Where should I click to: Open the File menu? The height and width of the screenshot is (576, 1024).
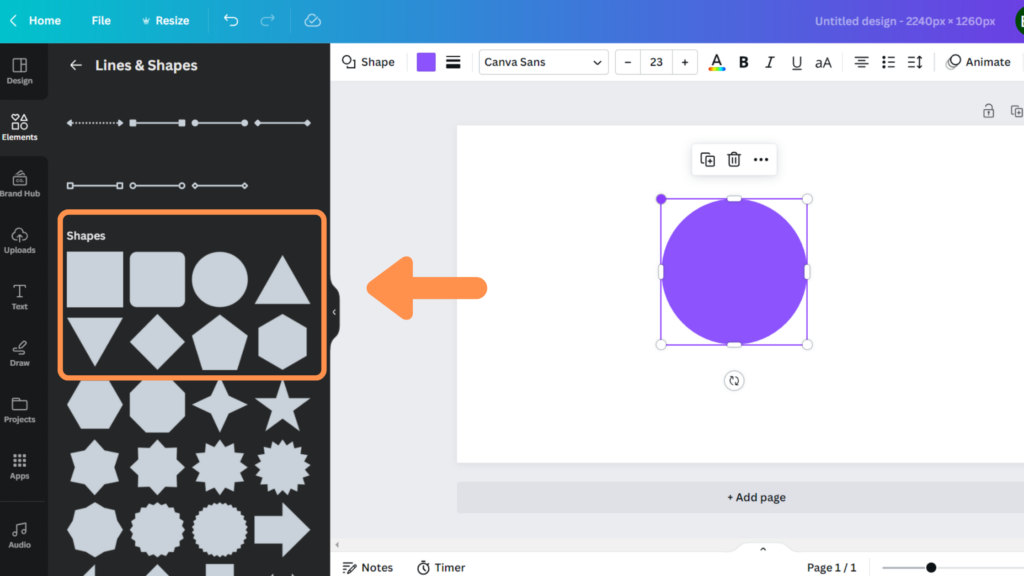click(101, 20)
